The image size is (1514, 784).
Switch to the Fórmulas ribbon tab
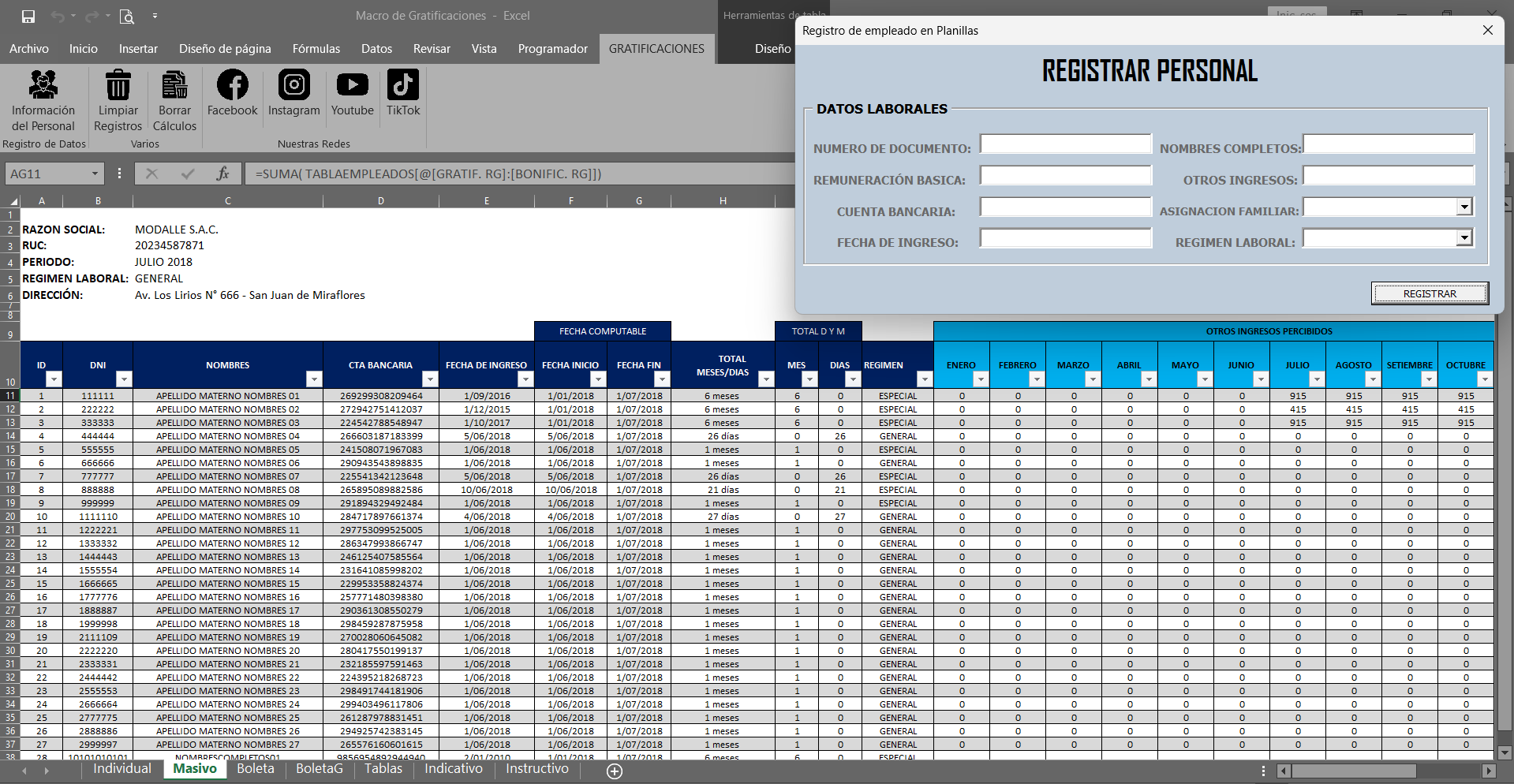(316, 49)
